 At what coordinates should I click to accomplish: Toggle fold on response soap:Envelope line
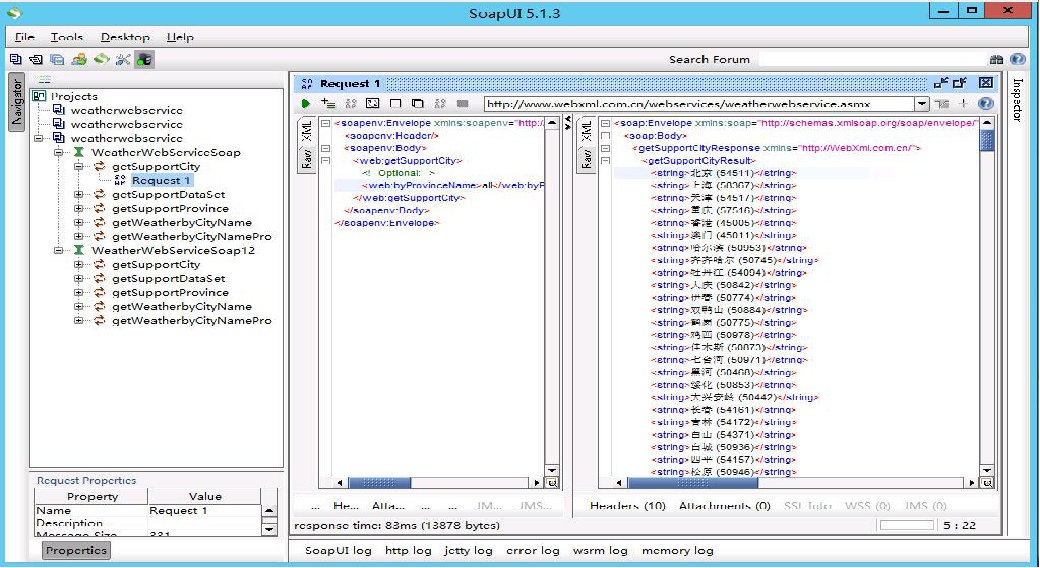click(606, 123)
